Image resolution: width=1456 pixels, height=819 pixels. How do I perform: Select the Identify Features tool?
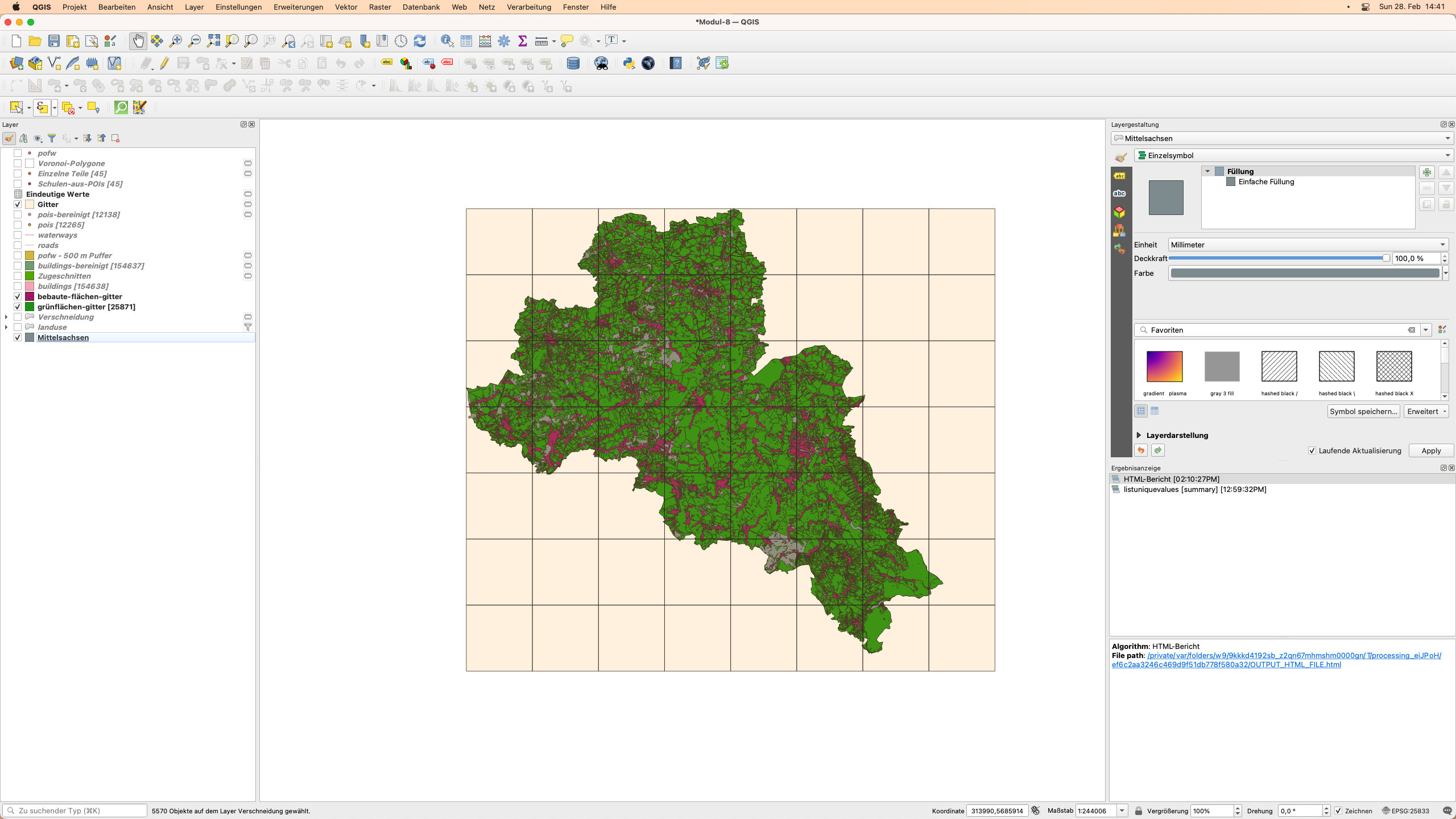[x=447, y=41]
